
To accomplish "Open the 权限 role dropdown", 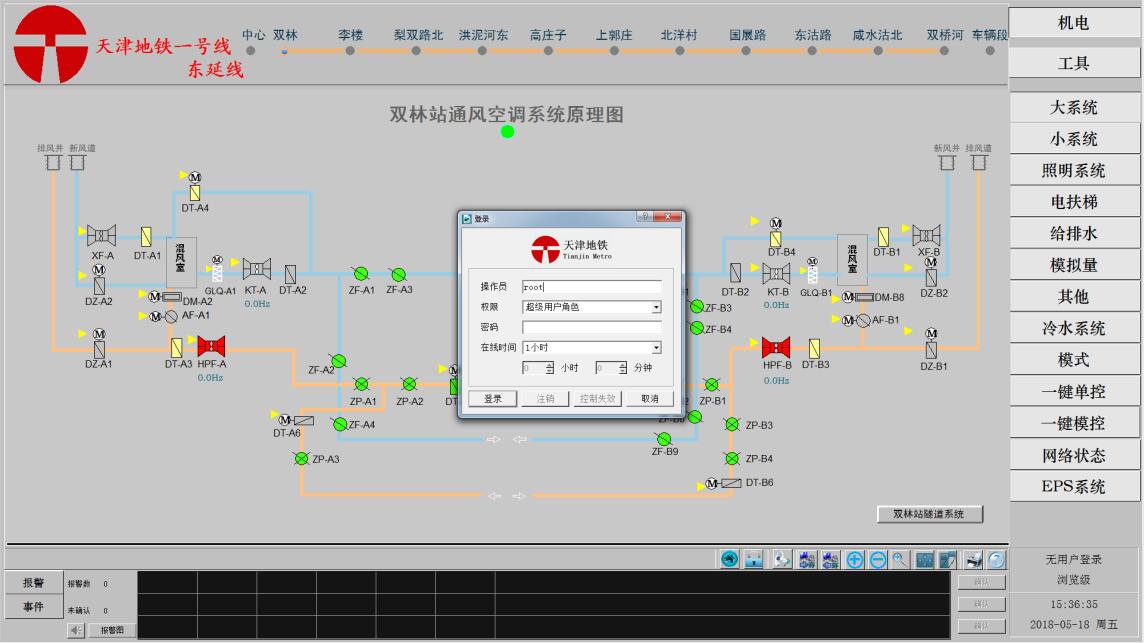I will (656, 307).
